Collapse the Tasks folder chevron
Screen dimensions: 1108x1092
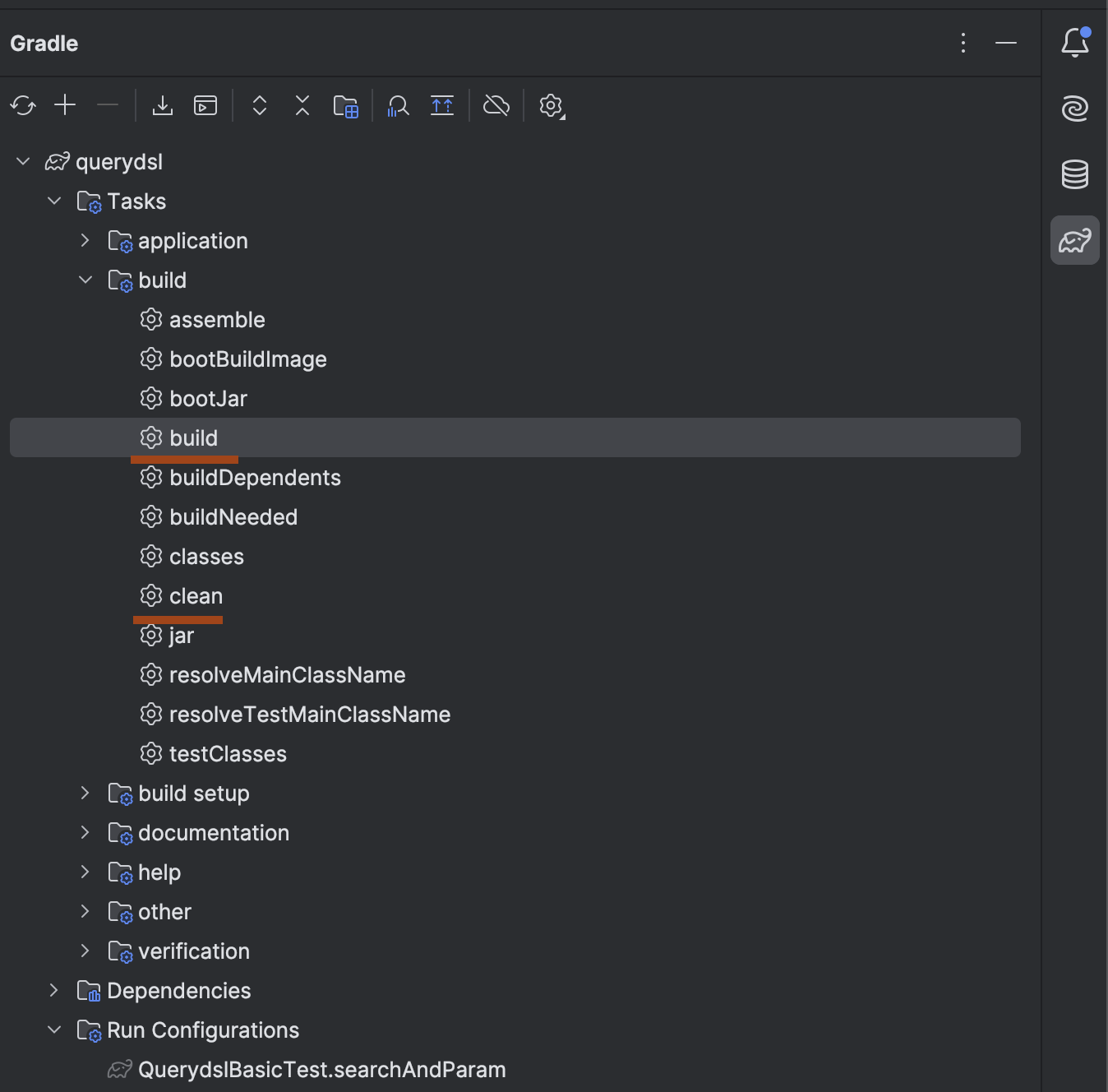click(x=54, y=201)
